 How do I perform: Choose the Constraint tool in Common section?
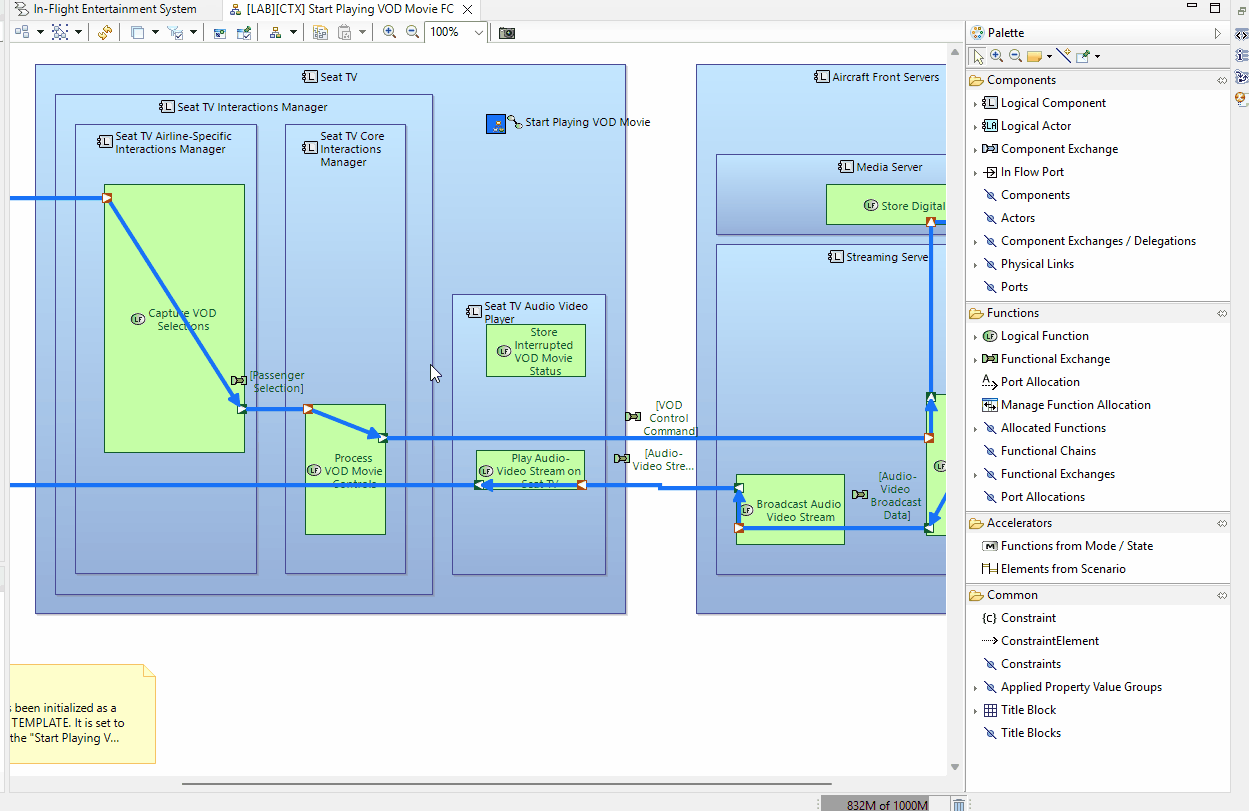click(1028, 618)
